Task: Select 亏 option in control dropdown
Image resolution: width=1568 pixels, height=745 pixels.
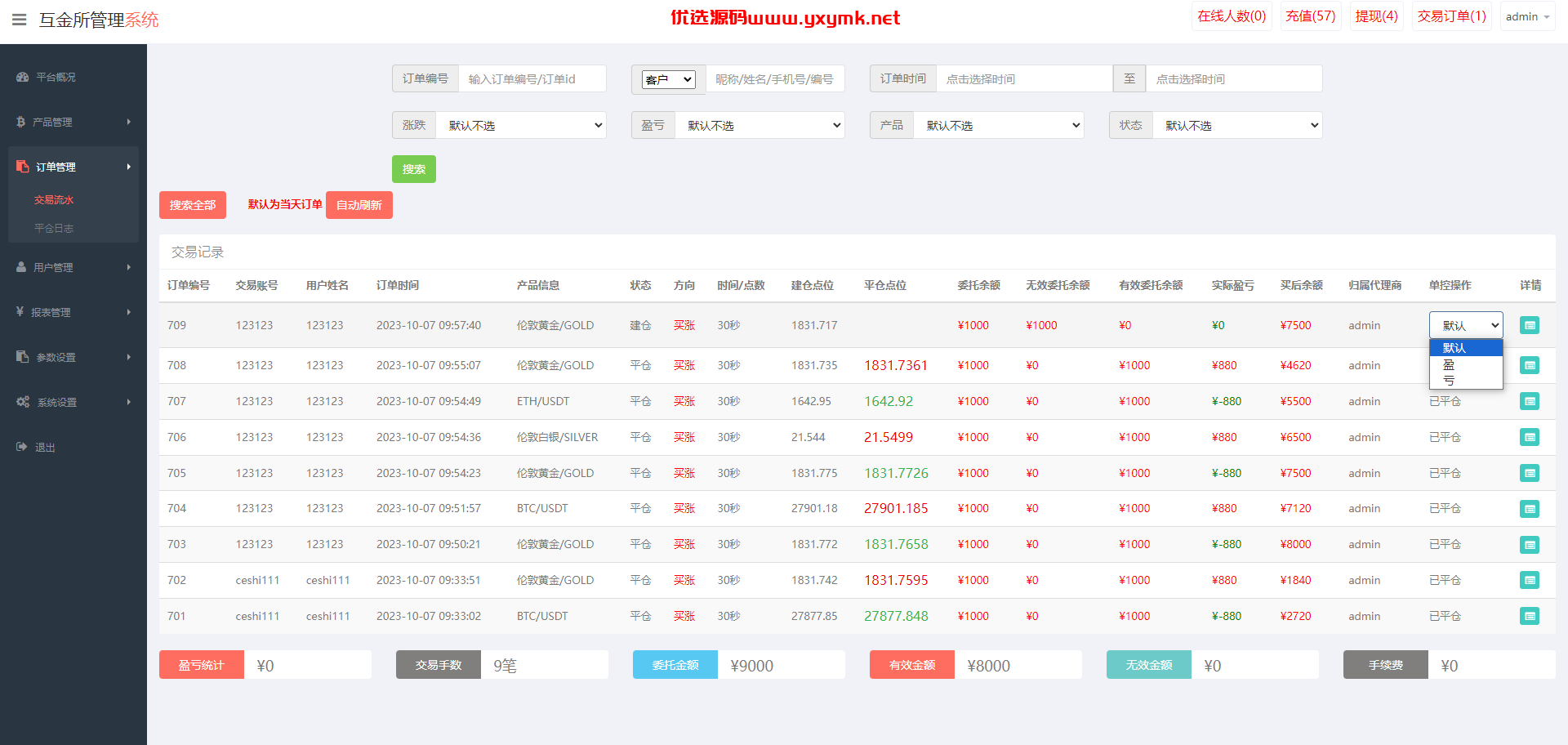Action: [1466, 381]
